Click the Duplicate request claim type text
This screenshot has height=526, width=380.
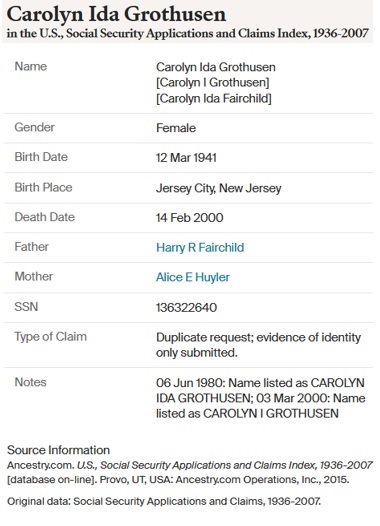coord(258,345)
